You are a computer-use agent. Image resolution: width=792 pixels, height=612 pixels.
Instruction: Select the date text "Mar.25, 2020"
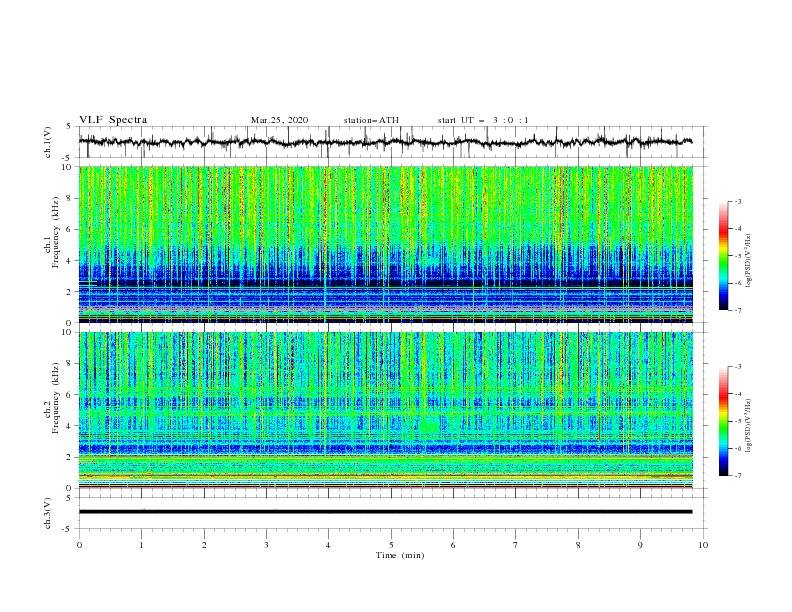pyautogui.click(x=279, y=120)
